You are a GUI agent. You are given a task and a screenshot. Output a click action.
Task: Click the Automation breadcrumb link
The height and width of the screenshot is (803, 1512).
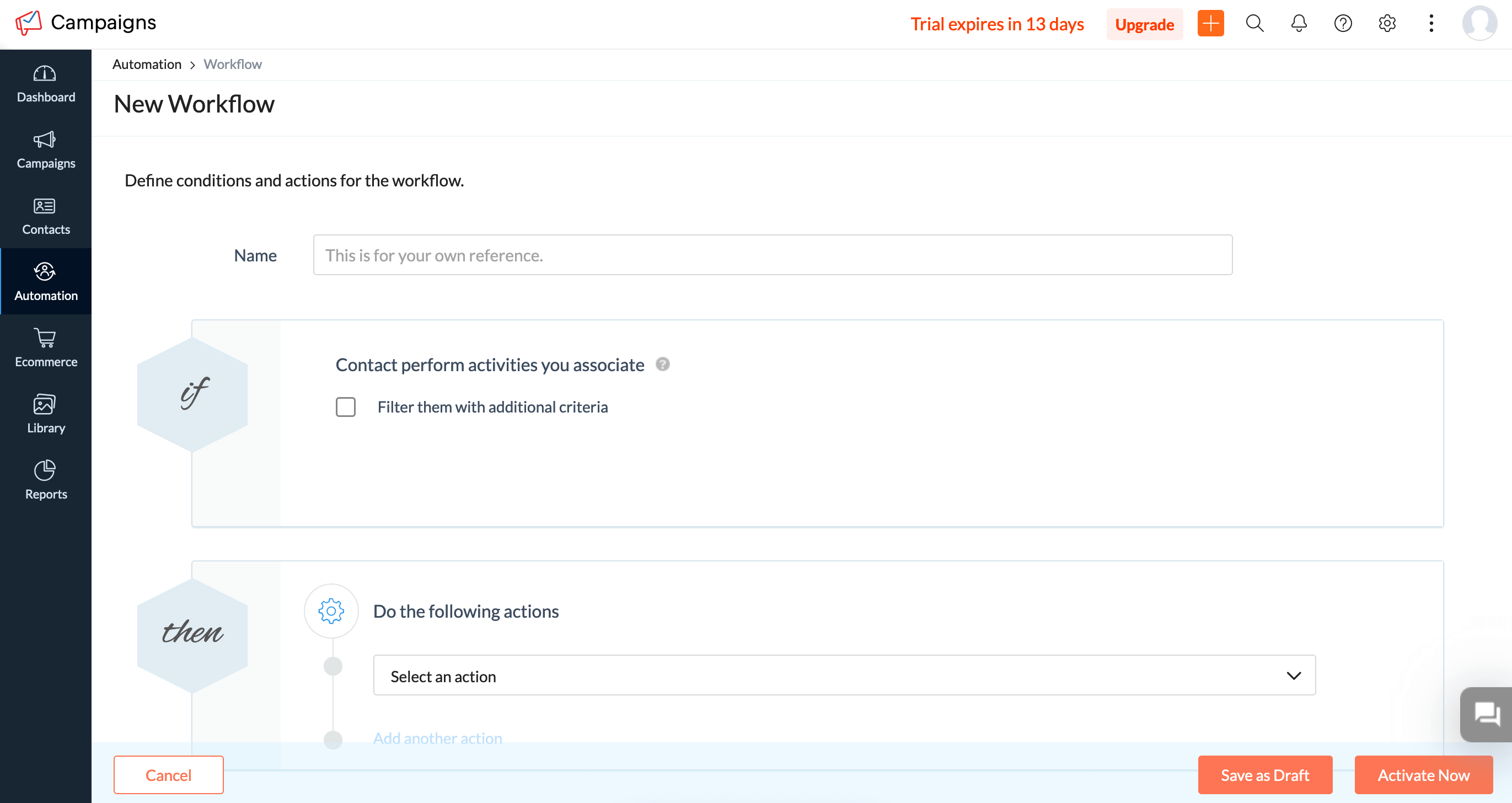click(x=147, y=64)
